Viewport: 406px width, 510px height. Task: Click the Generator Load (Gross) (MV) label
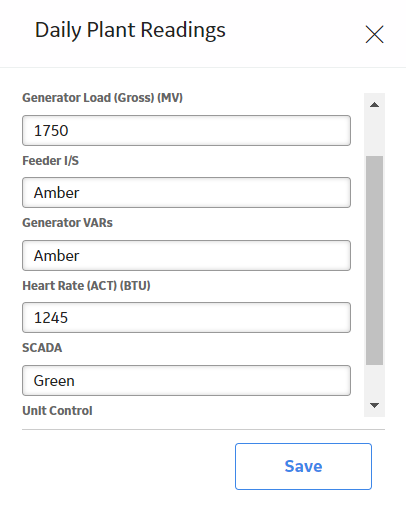102,98
